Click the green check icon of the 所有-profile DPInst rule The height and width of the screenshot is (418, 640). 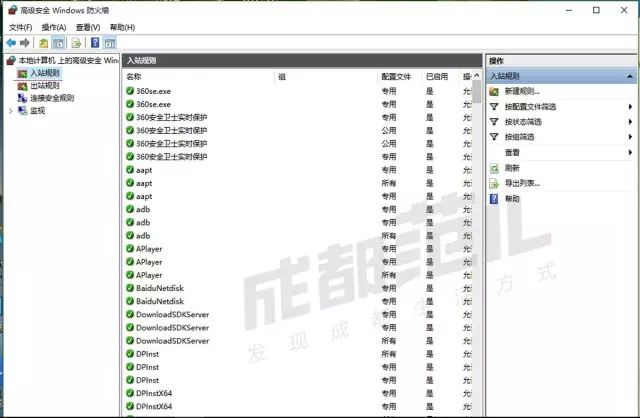coord(130,354)
